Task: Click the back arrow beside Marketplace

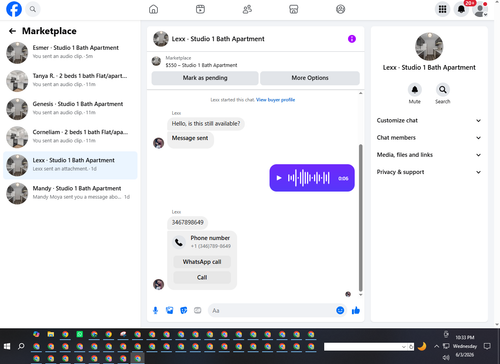Action: tap(12, 31)
